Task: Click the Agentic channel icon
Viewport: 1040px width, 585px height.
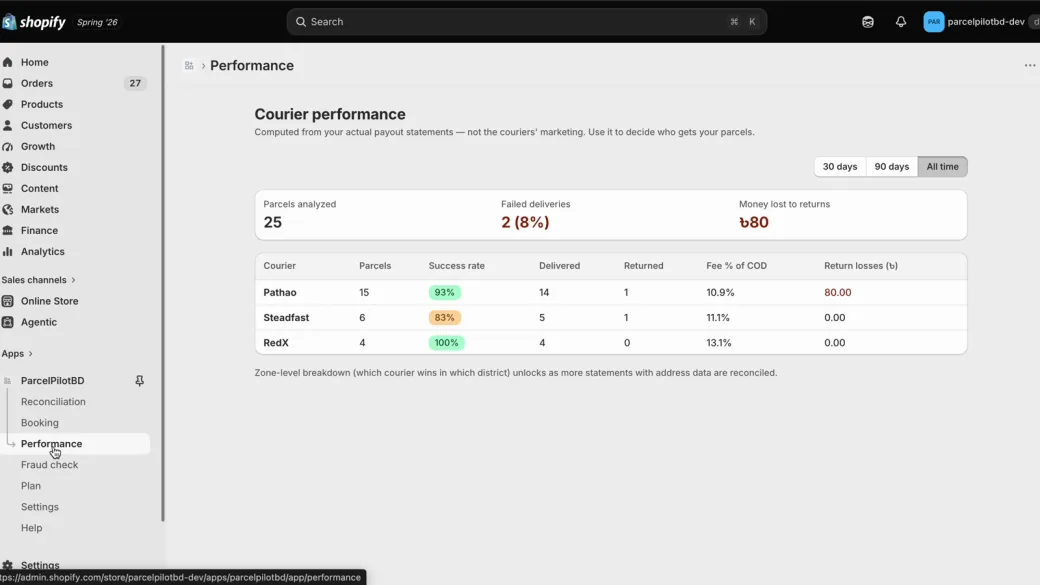Action: [x=8, y=322]
